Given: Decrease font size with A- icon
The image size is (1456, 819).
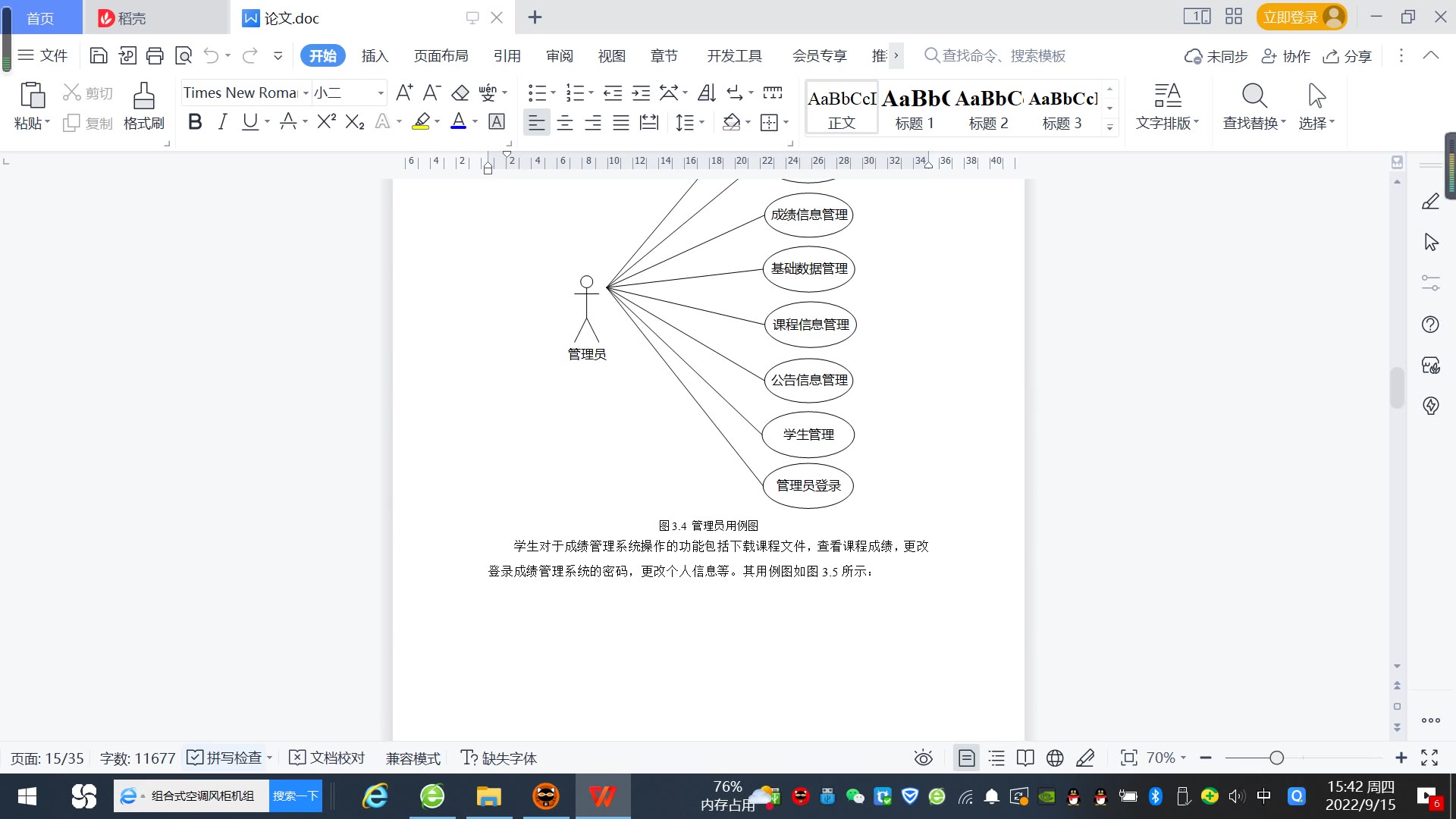Looking at the screenshot, I should point(432,93).
